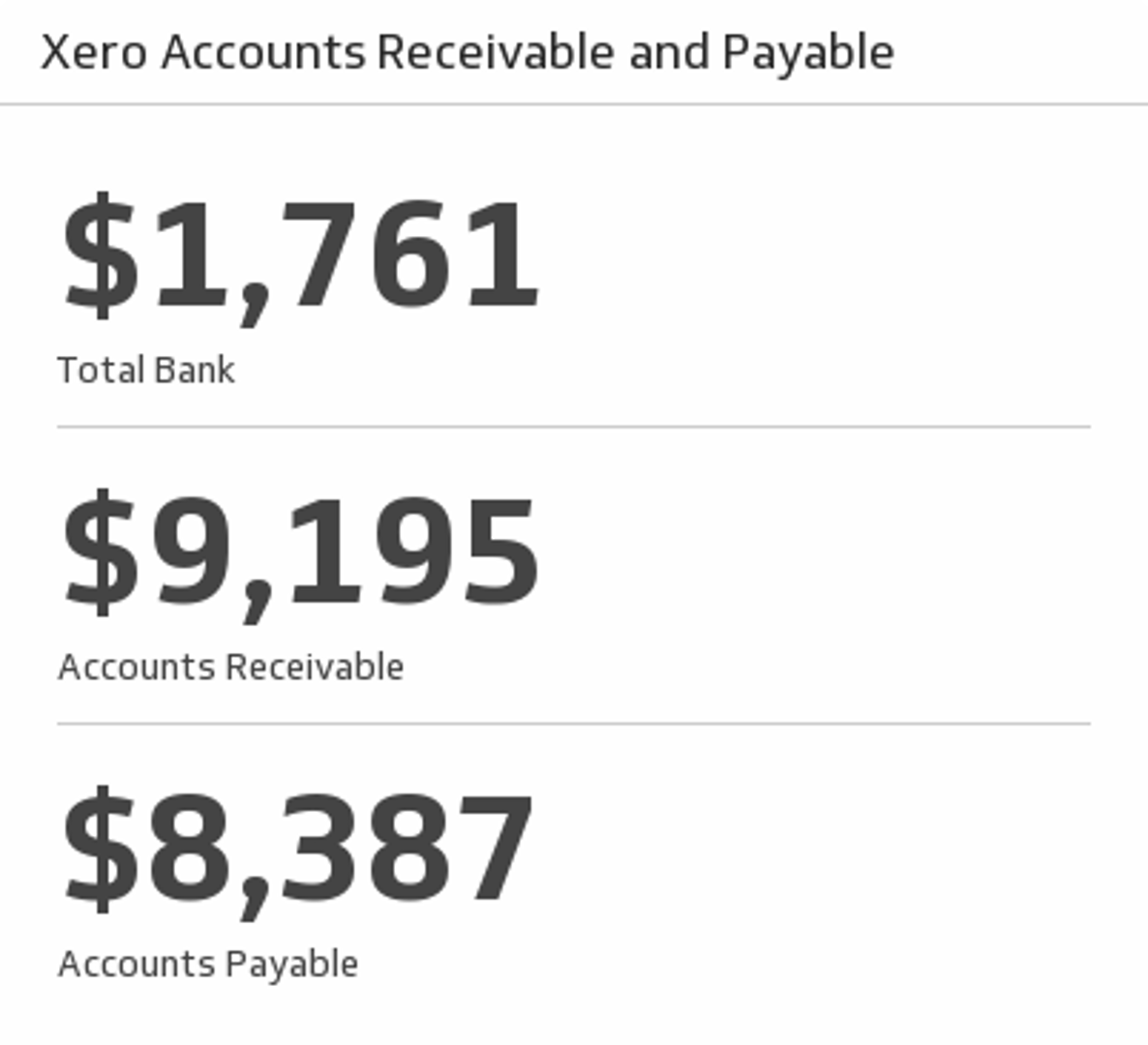This screenshot has width=1148, height=1045.
Task: Select the $1,761 Total Bank value
Action: pos(300,255)
